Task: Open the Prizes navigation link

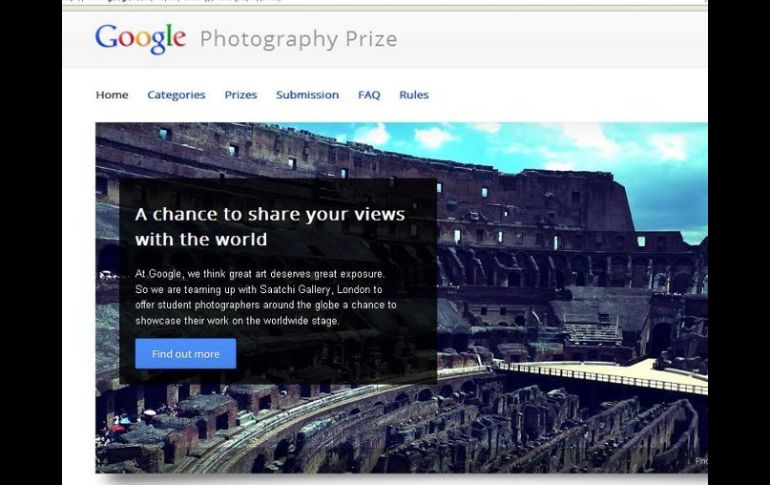Action: pyautogui.click(x=241, y=95)
